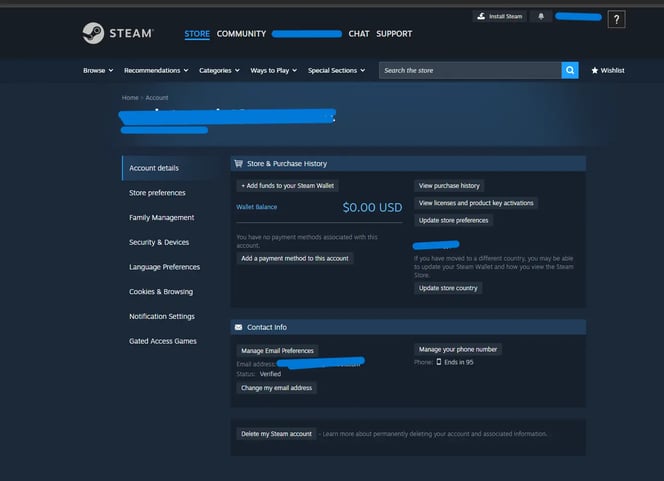Open the notification bell icon
The image size is (664, 481).
[541, 17]
